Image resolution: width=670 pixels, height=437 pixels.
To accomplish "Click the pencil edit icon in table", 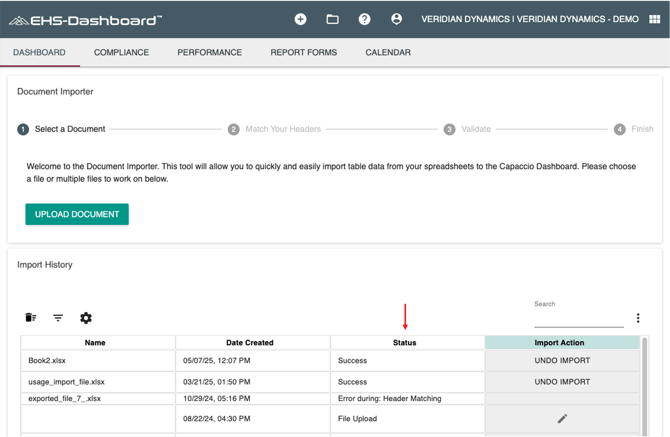I will [x=562, y=419].
